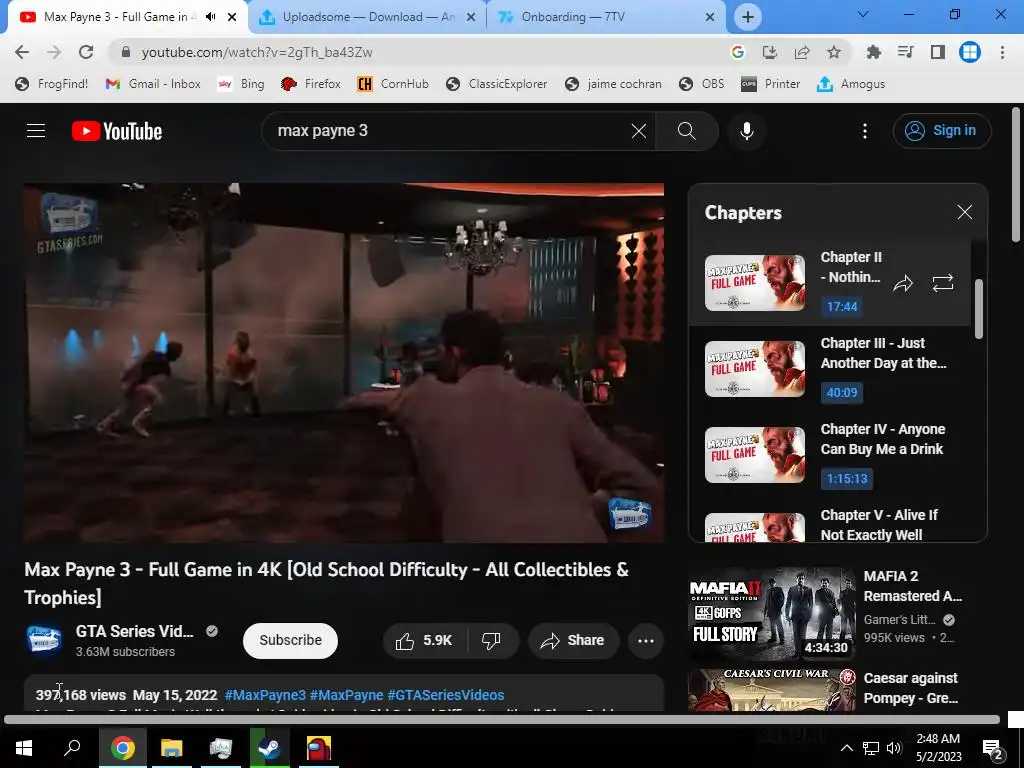The image size is (1024, 768).
Task: Select Chapter III thumbnail
Action: (x=754, y=369)
